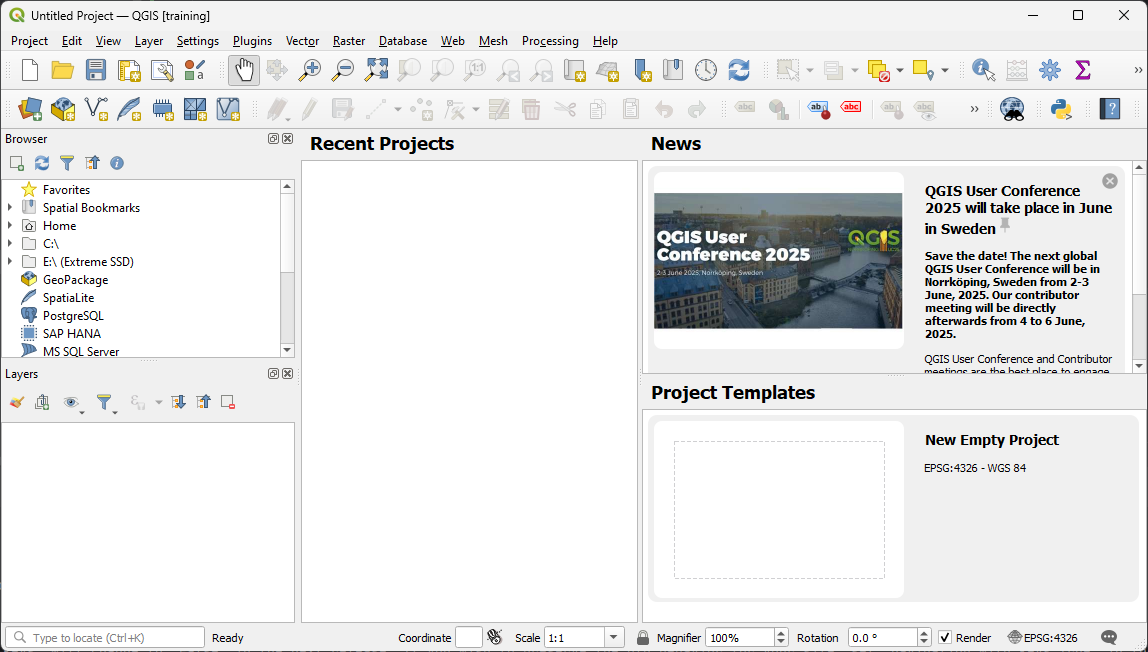Select the Pan Map hand tool
The width and height of the screenshot is (1148, 652).
tap(243, 70)
